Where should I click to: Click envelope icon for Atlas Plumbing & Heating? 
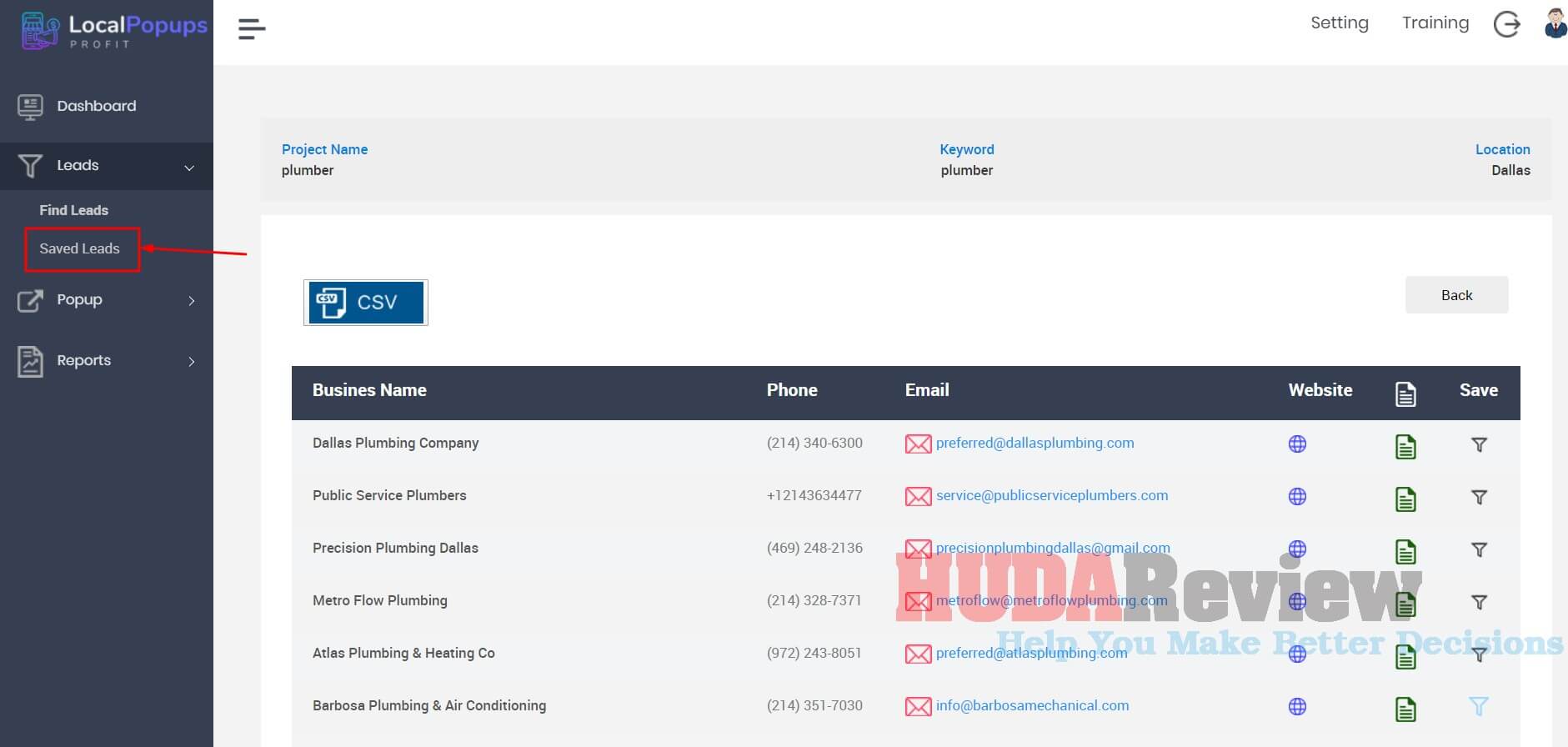918,654
